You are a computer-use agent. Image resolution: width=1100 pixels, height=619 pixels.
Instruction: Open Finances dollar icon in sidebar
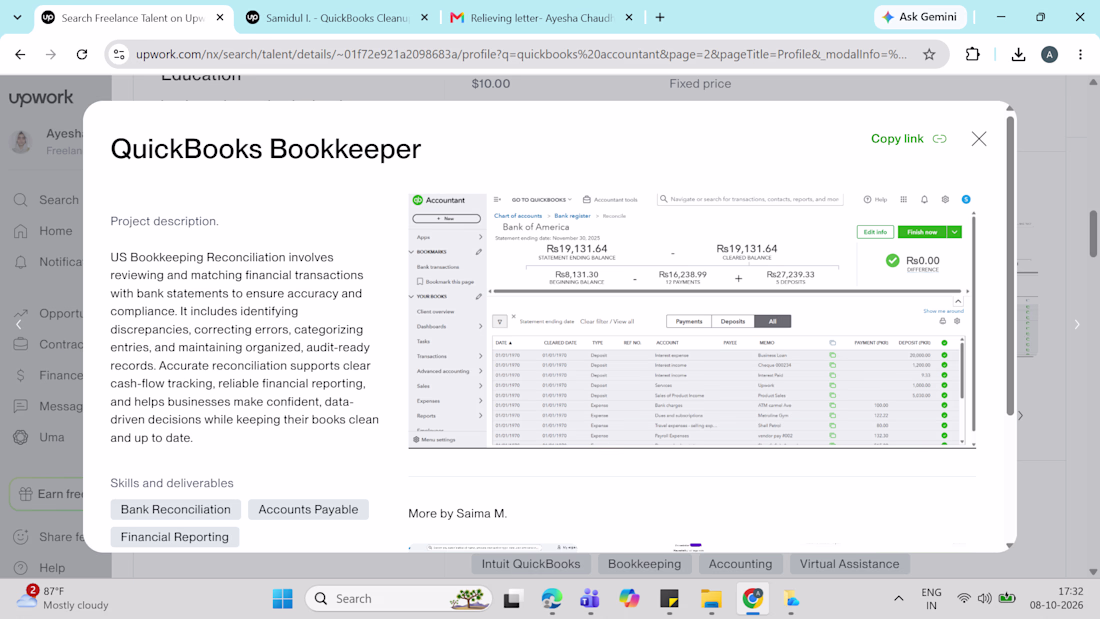pyautogui.click(x=21, y=375)
